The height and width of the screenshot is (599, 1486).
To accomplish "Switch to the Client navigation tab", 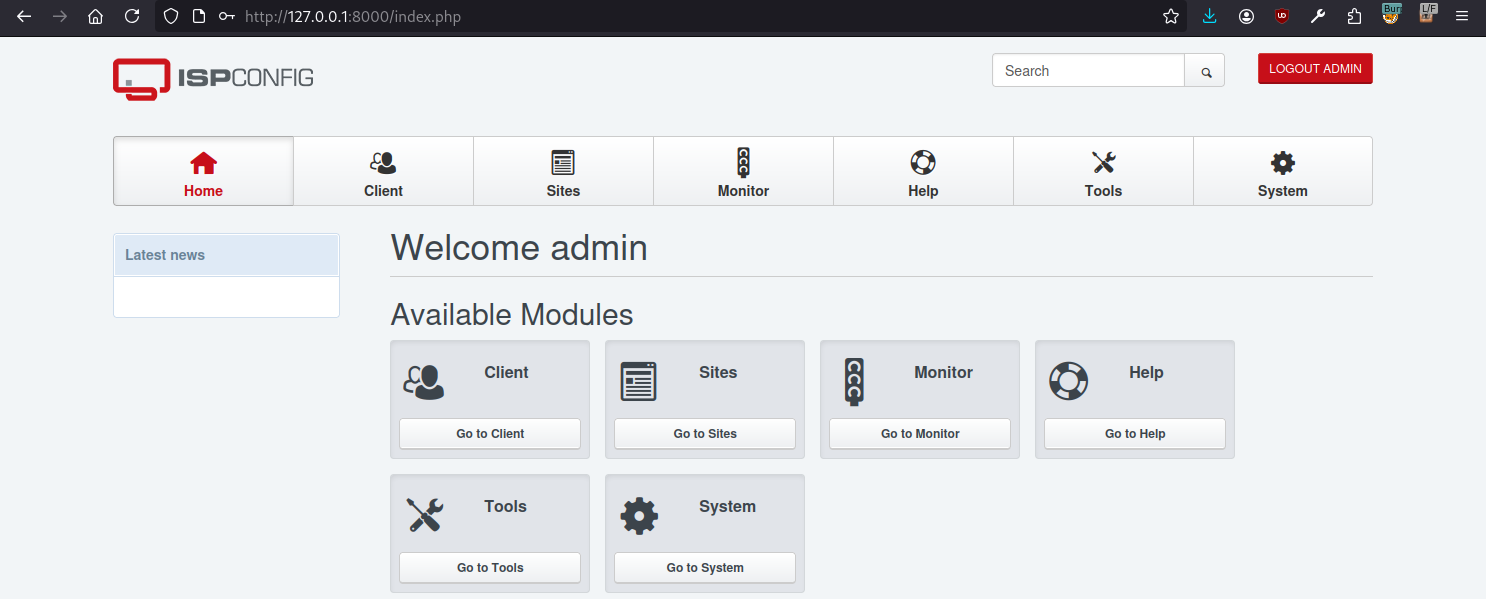I will [383, 171].
